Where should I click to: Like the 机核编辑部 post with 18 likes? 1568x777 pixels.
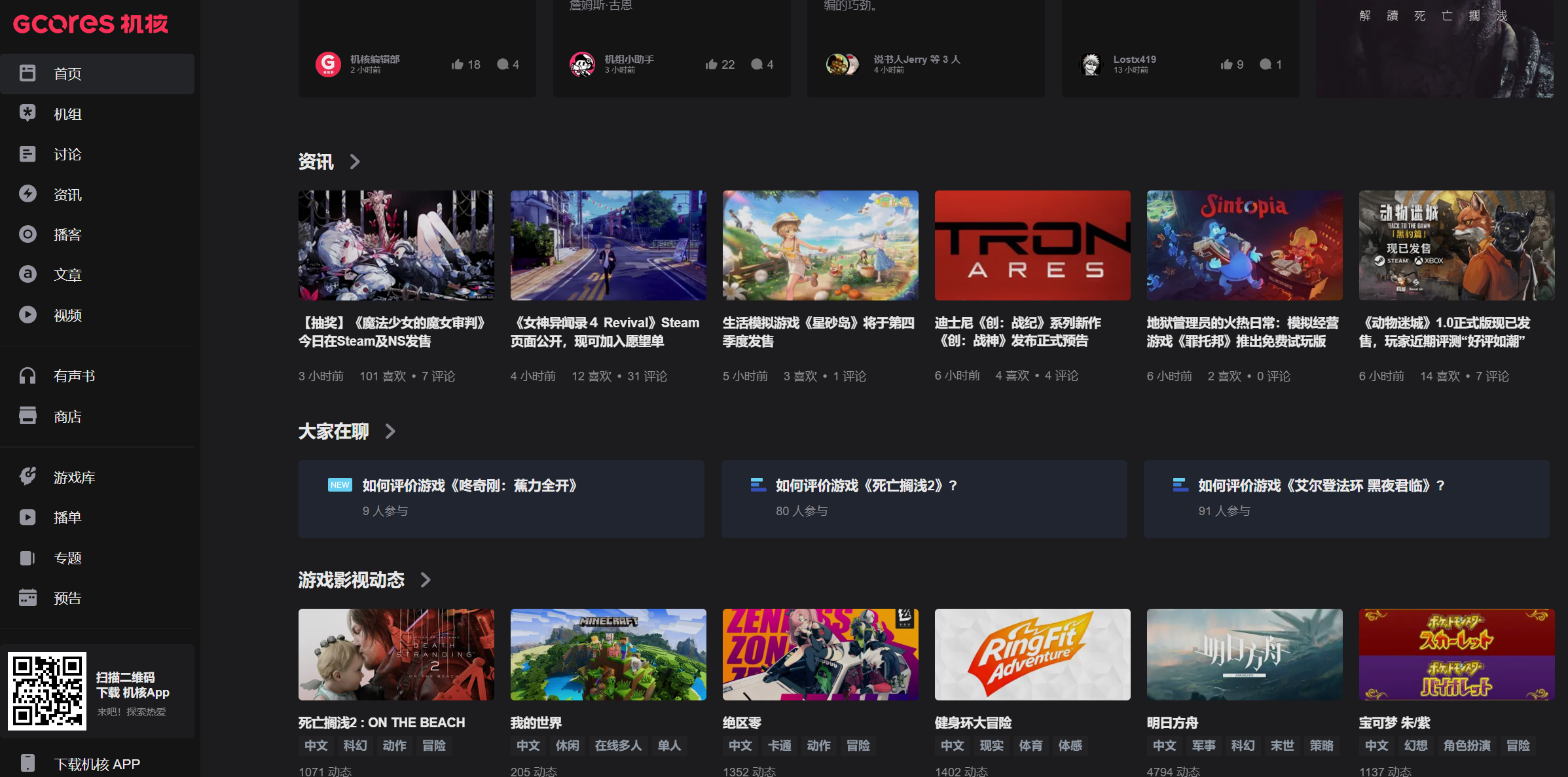[x=457, y=64]
